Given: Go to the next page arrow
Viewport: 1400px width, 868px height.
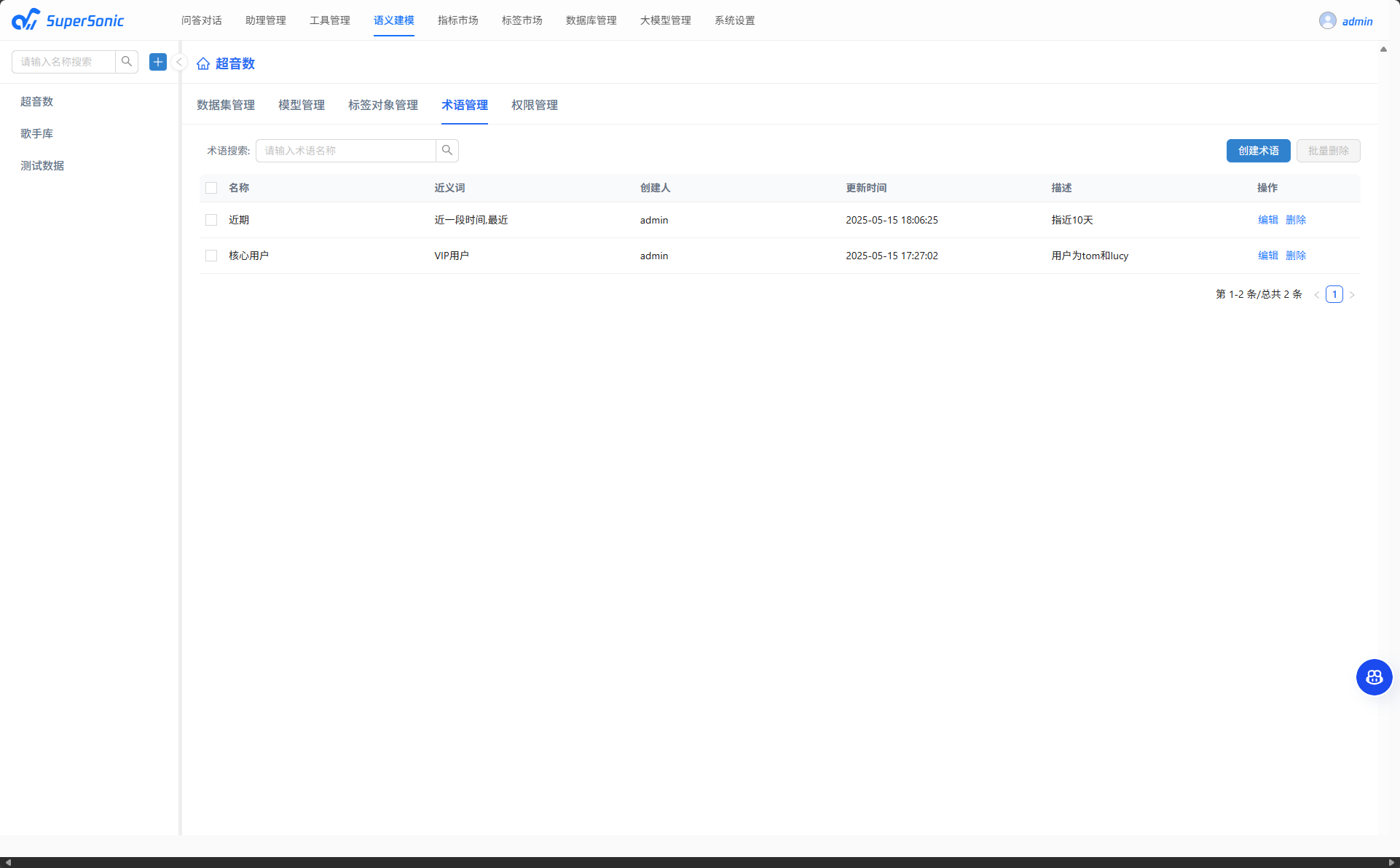Looking at the screenshot, I should [1352, 295].
